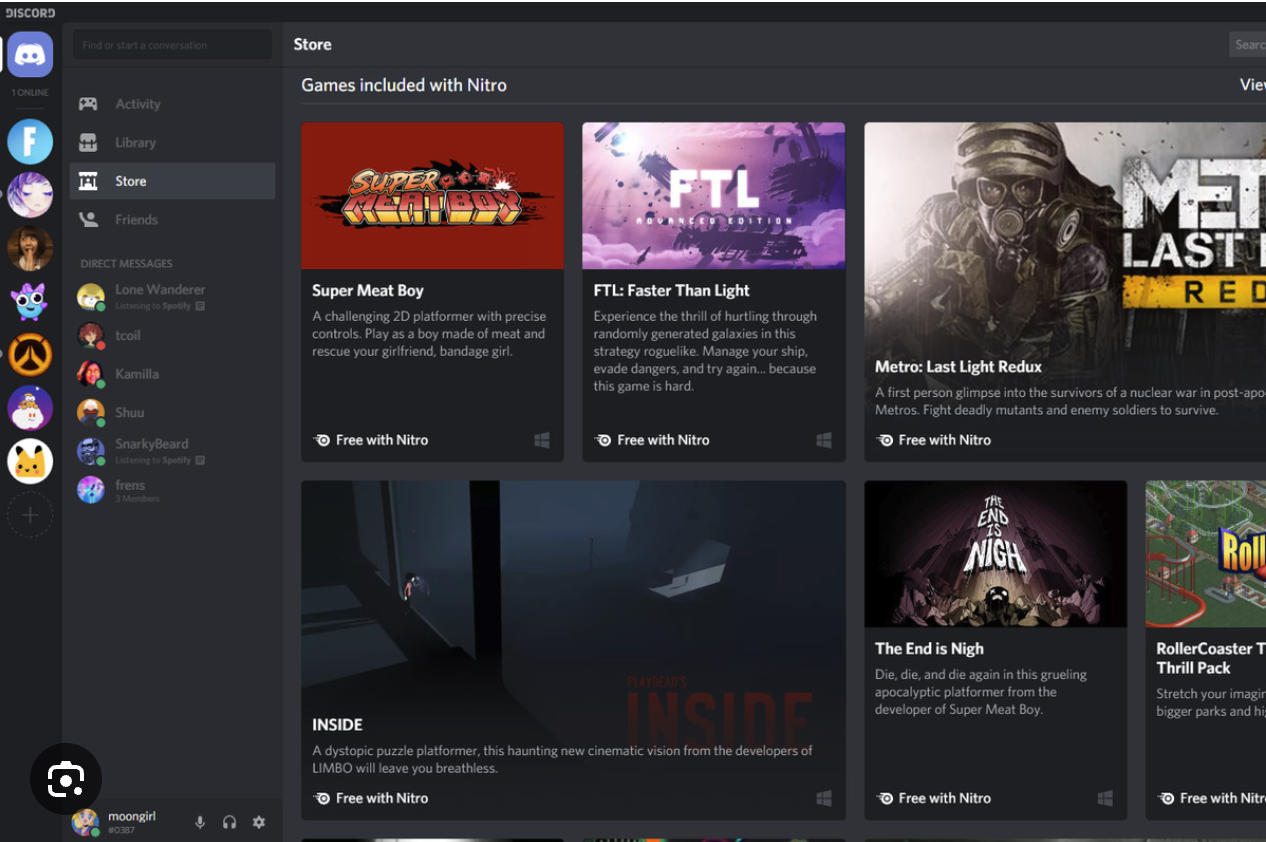The height and width of the screenshot is (842, 1266).
Task: Open the Overwatch server icon
Action: point(30,355)
